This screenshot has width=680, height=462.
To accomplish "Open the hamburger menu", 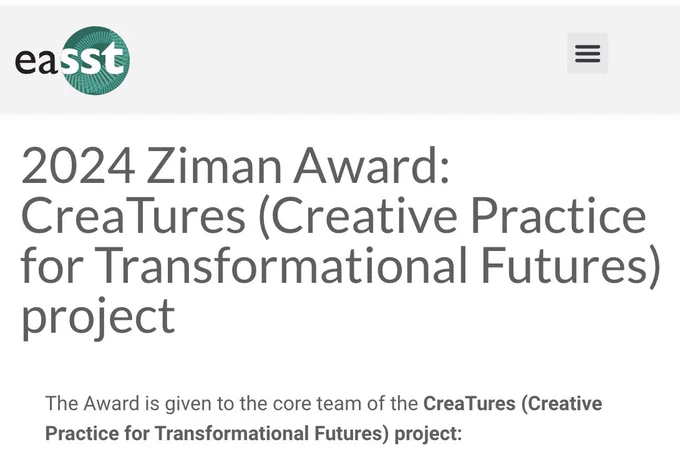I will [587, 53].
